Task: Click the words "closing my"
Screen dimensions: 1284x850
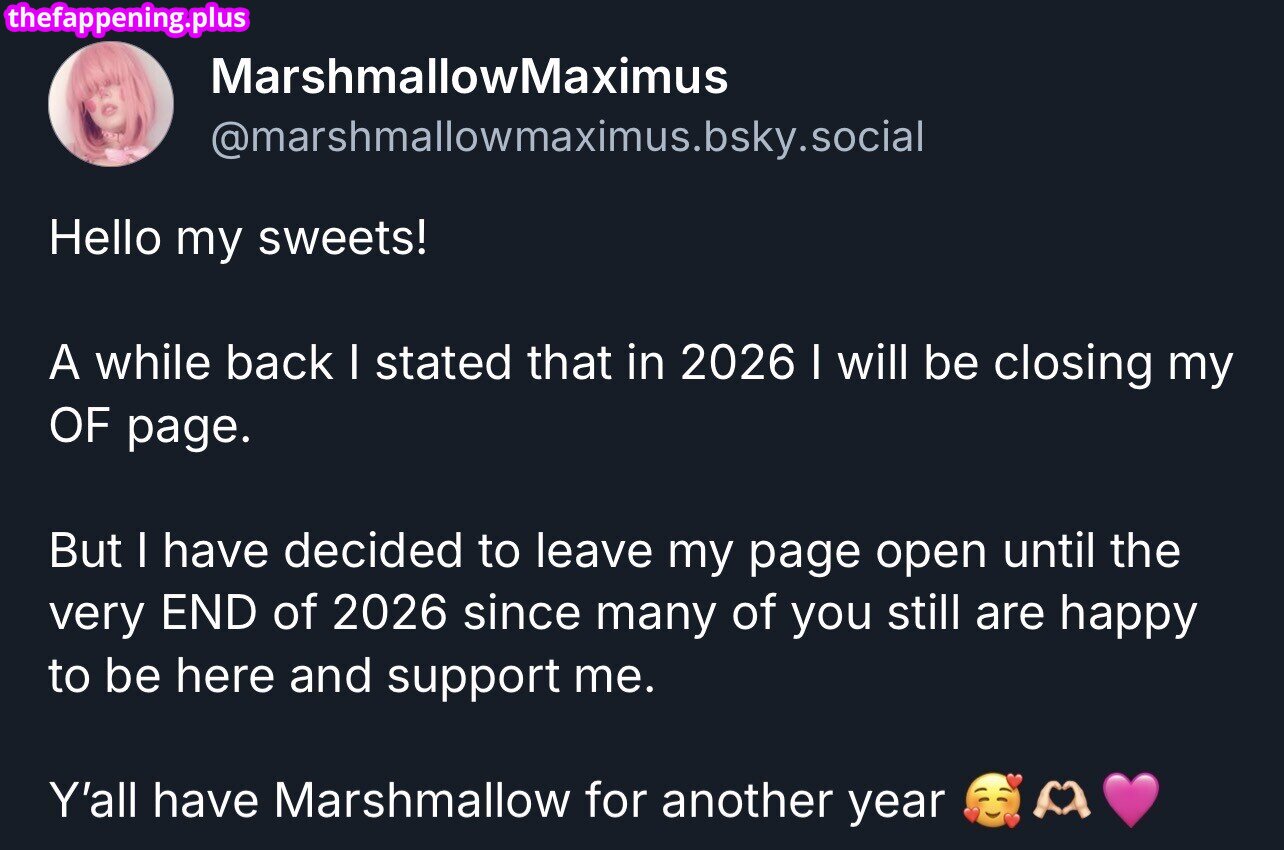Action: point(1113,363)
